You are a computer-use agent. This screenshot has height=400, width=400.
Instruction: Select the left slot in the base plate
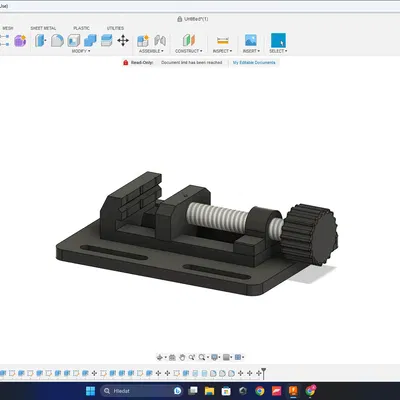(114, 252)
